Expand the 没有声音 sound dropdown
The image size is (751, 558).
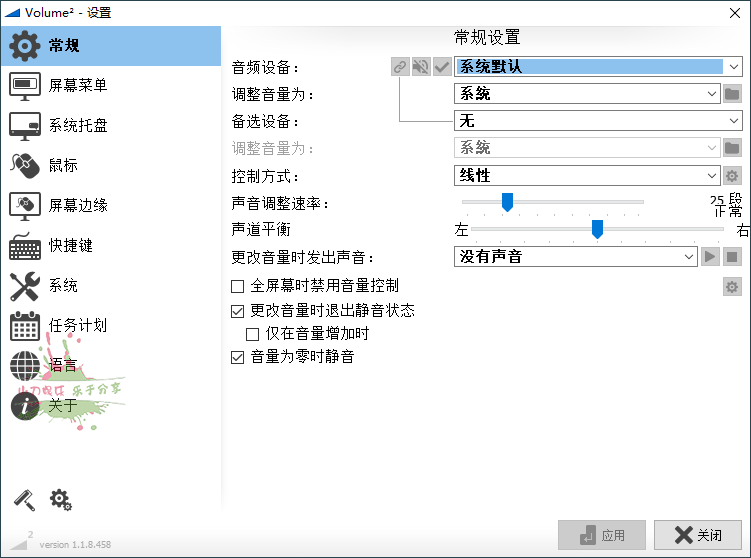[688, 257]
